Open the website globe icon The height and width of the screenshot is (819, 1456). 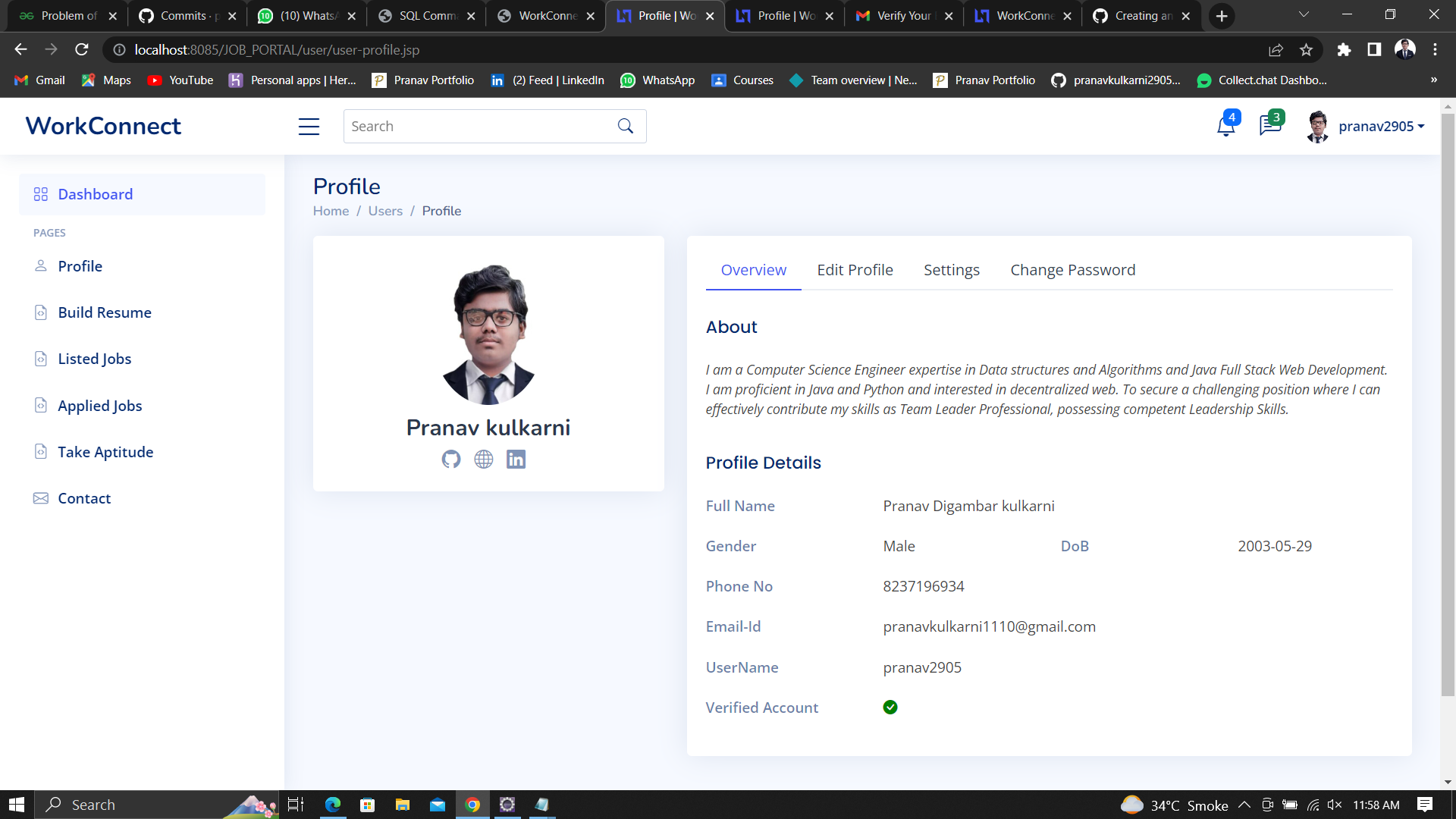coord(484,460)
